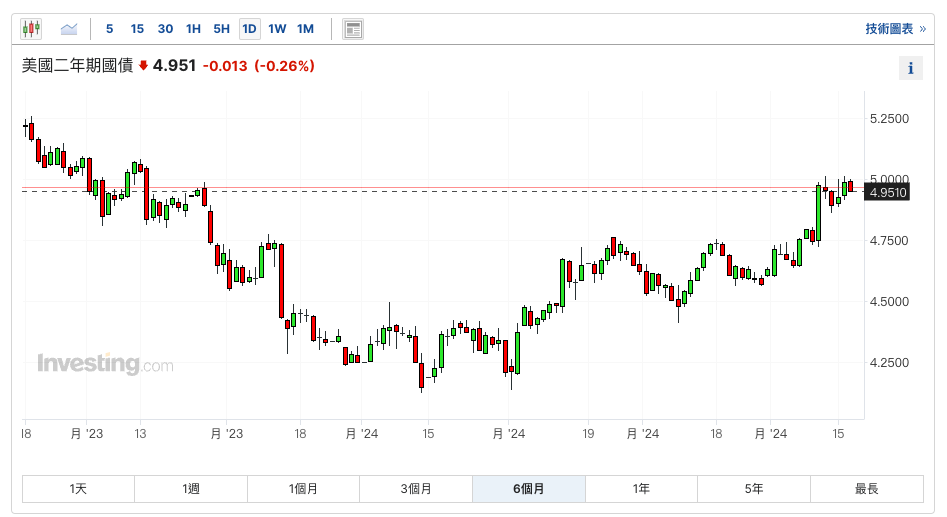This screenshot has height=517, width=947.
Task: Choose the 5H interval
Action: 221,29
